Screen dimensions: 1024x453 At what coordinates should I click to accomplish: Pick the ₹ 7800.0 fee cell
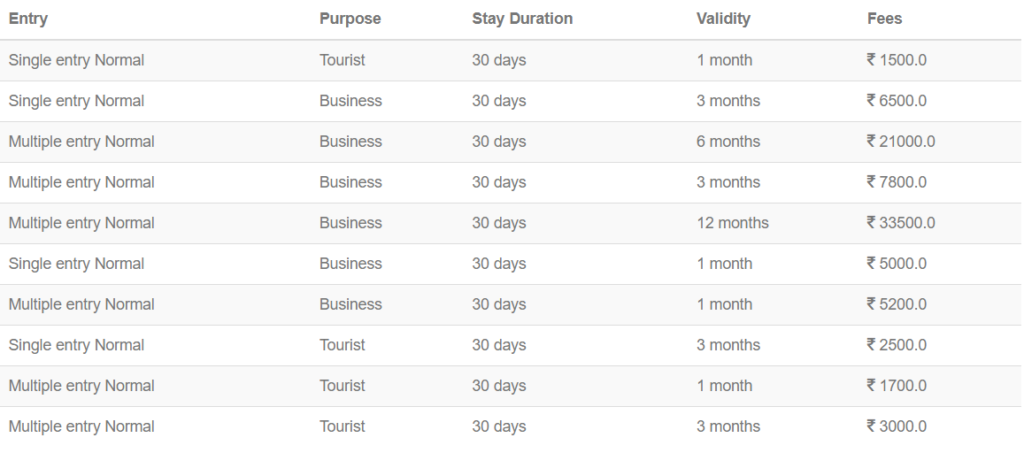pos(897,182)
